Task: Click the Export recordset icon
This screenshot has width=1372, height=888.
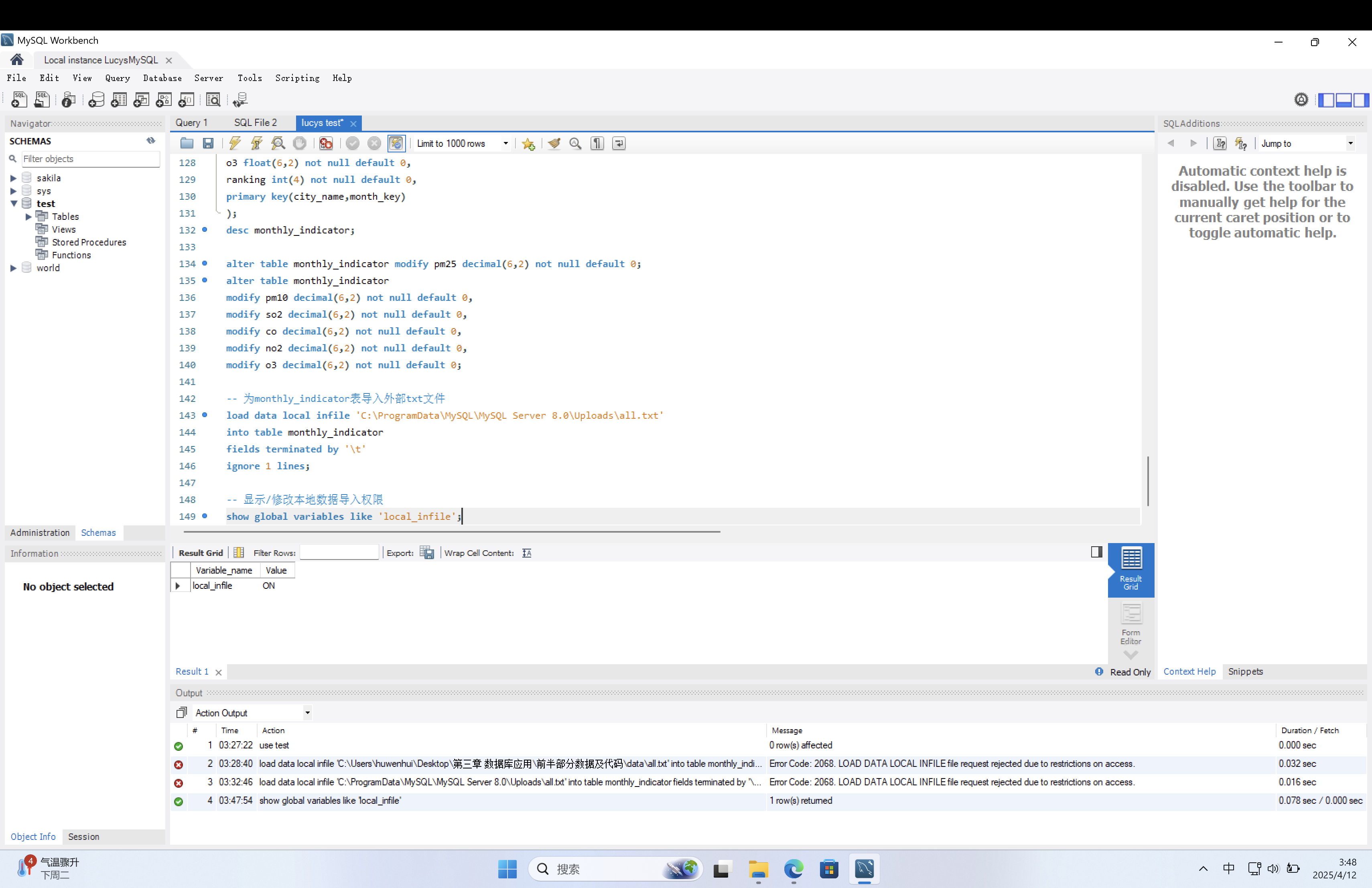Action: [x=426, y=553]
